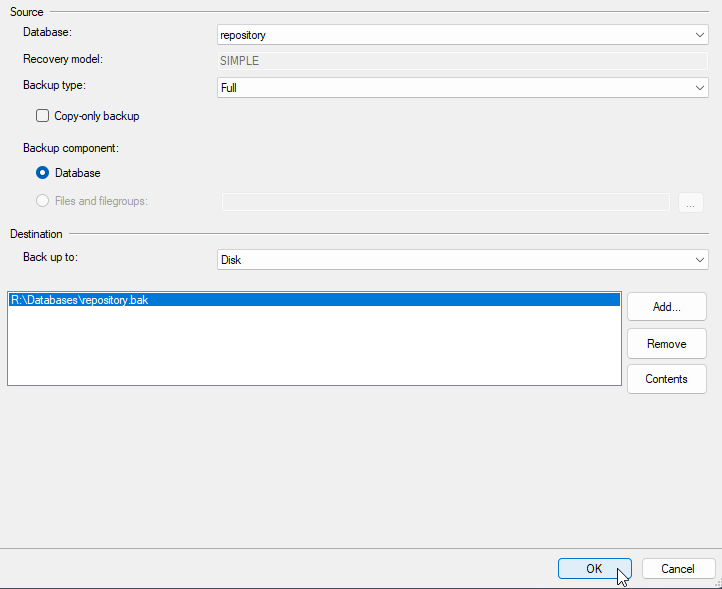Click Remove to delete the backup destination
Screen dimensions: 722x589
[x=666, y=343]
